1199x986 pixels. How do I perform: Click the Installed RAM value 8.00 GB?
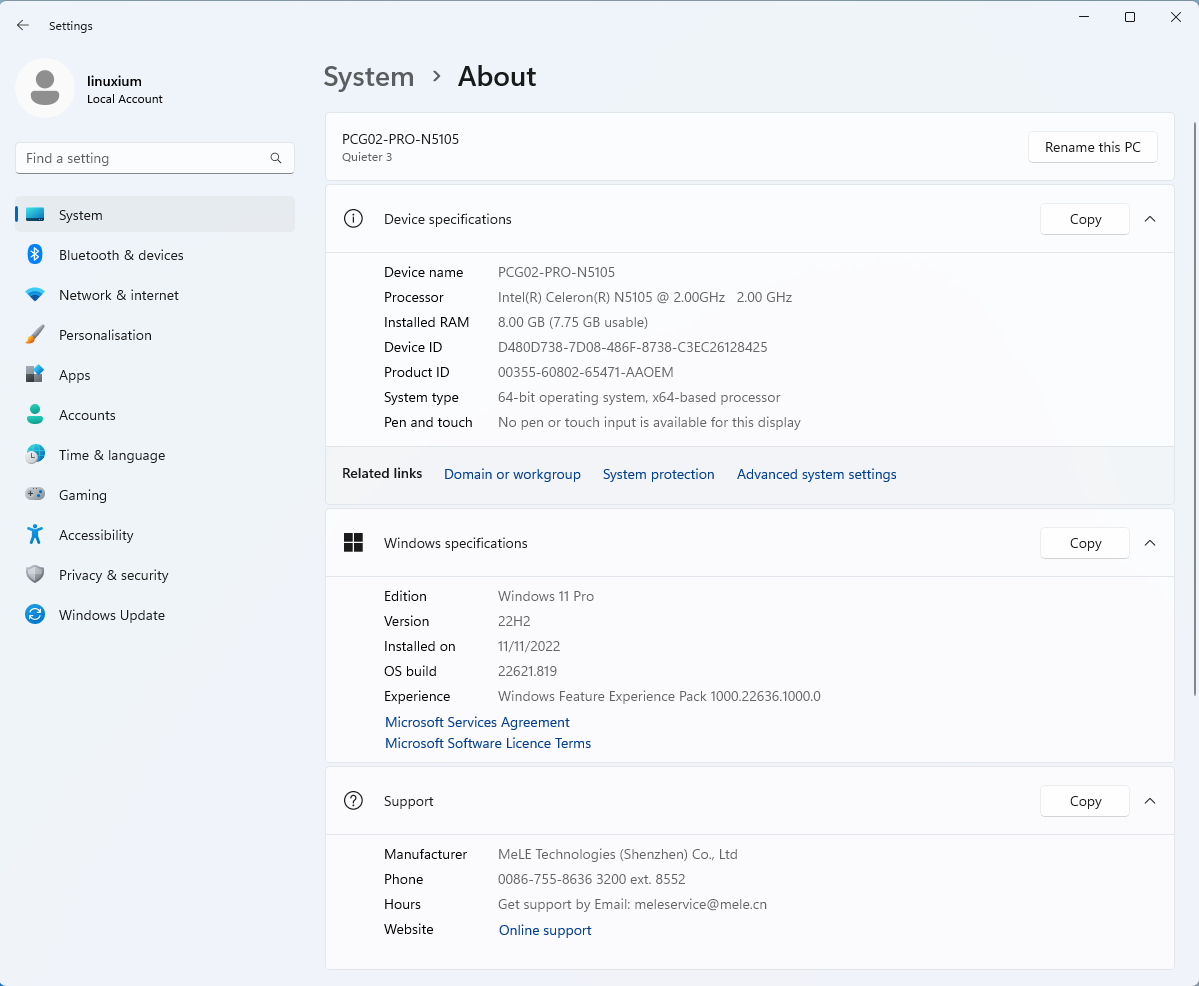click(x=573, y=322)
